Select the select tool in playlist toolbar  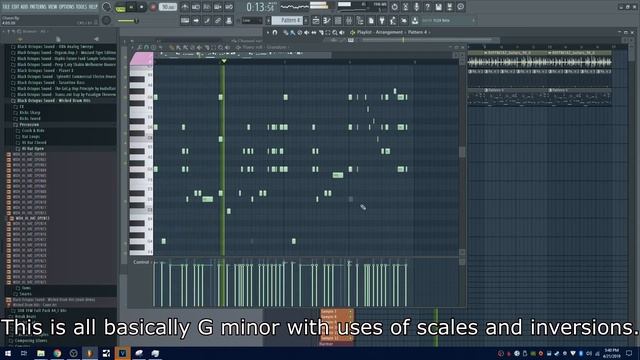pos(328,33)
